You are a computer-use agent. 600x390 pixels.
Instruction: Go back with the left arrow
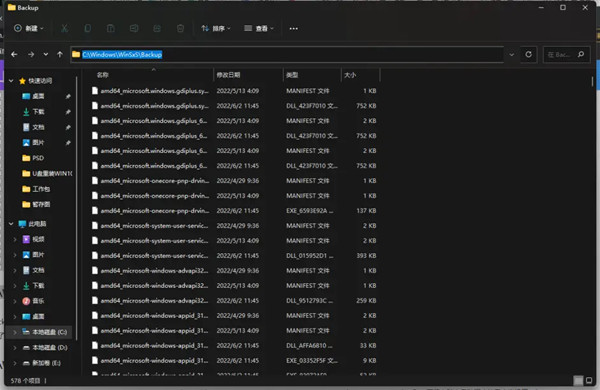[14, 54]
